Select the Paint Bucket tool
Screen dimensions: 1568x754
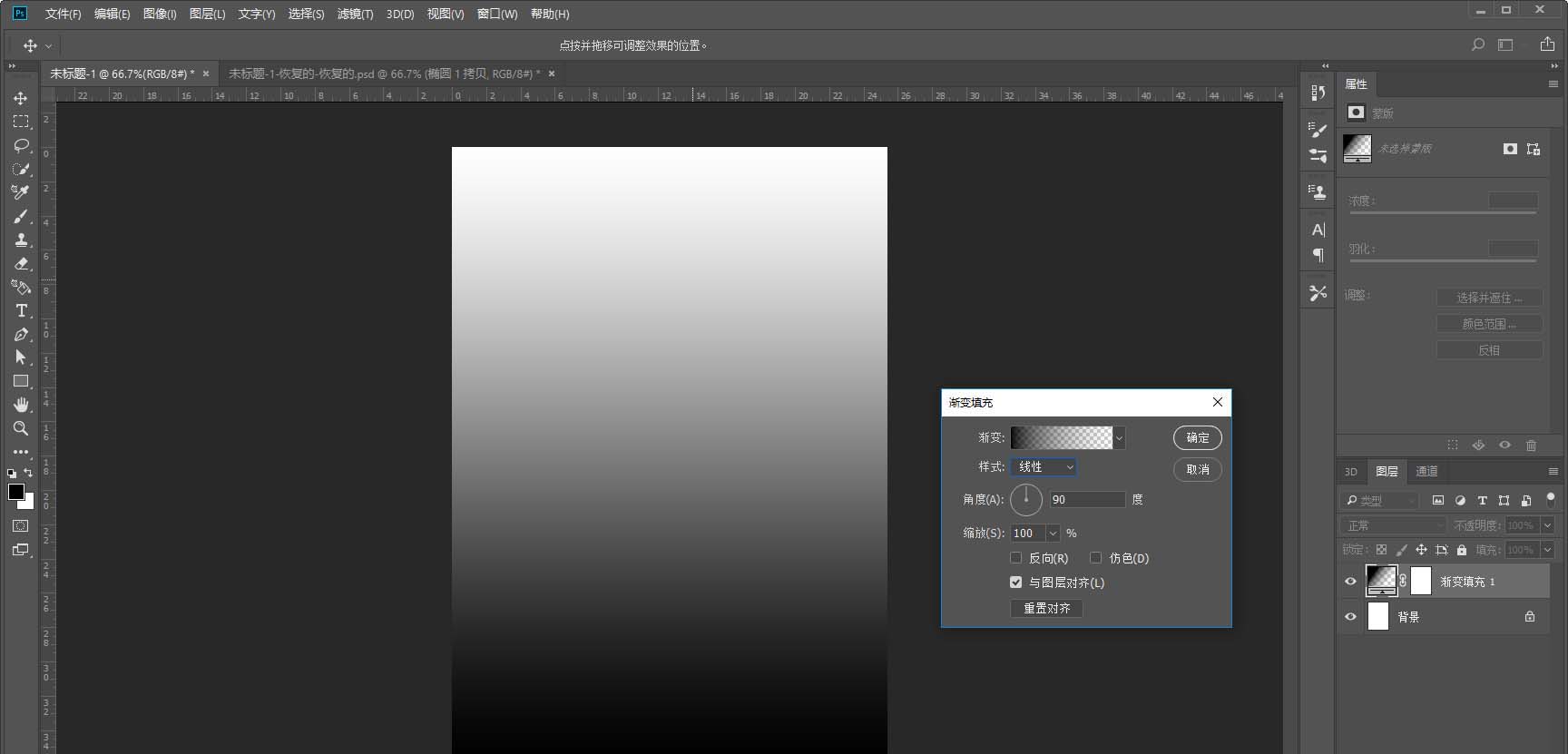21,288
